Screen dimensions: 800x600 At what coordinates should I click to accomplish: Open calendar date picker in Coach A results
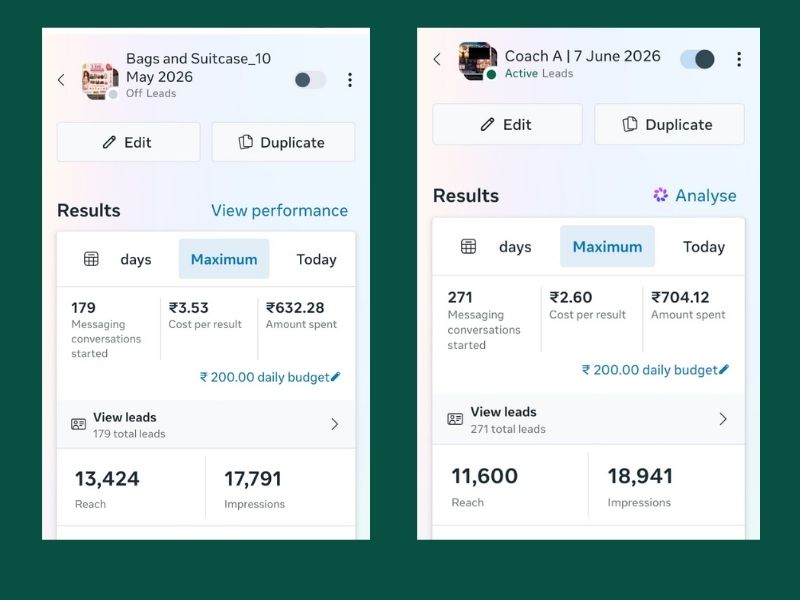pyautogui.click(x=468, y=246)
